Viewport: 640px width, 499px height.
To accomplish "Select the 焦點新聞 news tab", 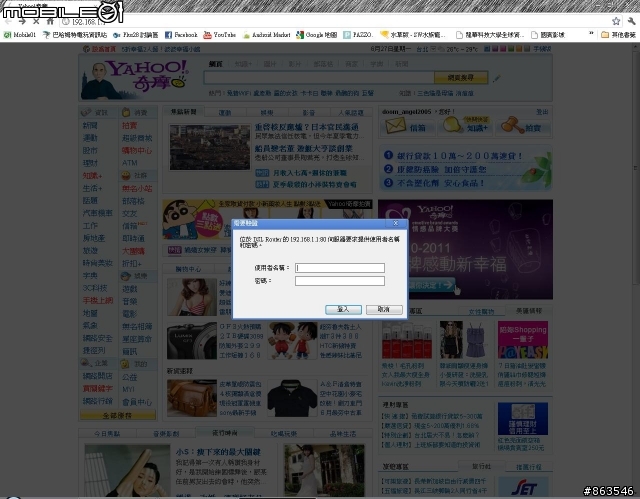I will tap(184, 112).
